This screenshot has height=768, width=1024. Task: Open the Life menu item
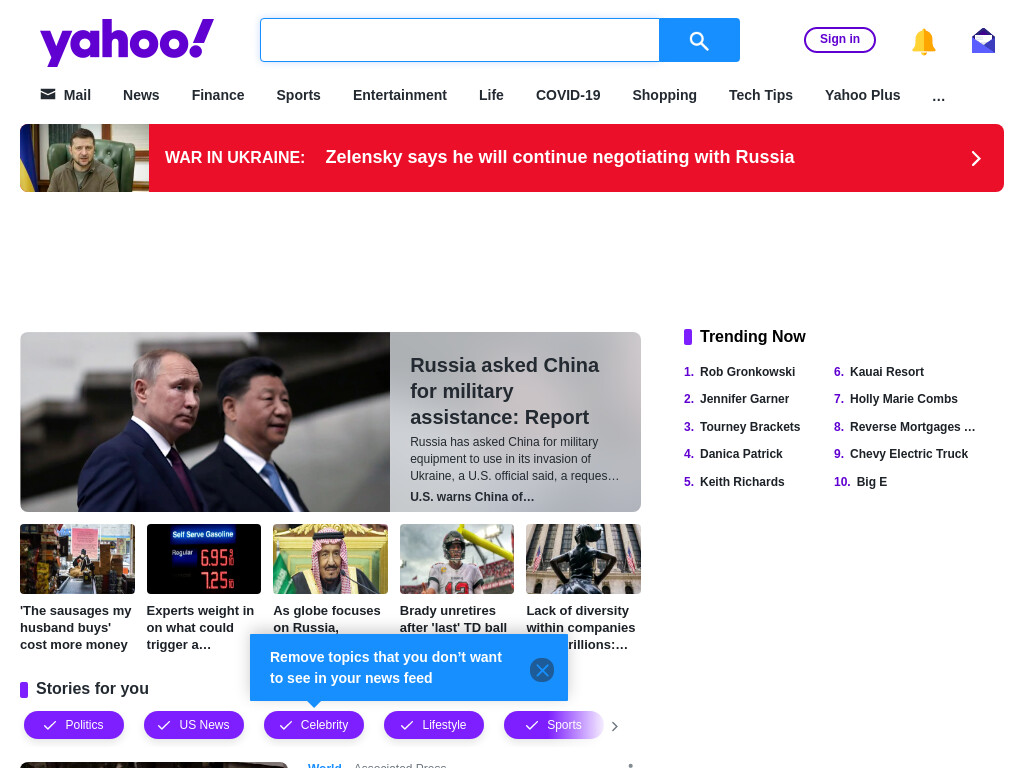pyautogui.click(x=491, y=95)
